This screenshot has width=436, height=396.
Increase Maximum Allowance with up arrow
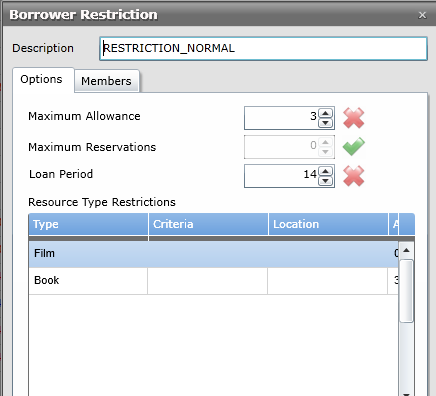coord(325,113)
